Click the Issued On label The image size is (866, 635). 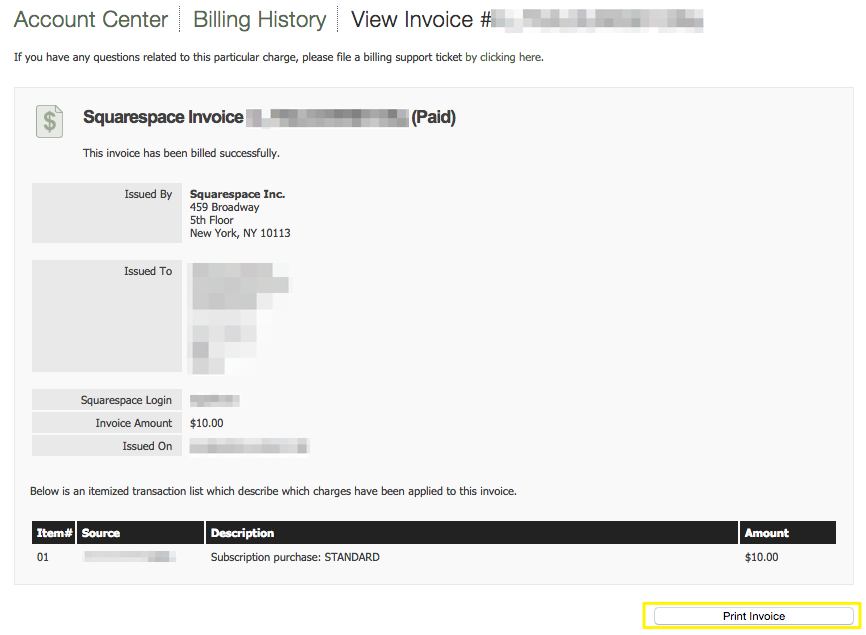[147, 446]
